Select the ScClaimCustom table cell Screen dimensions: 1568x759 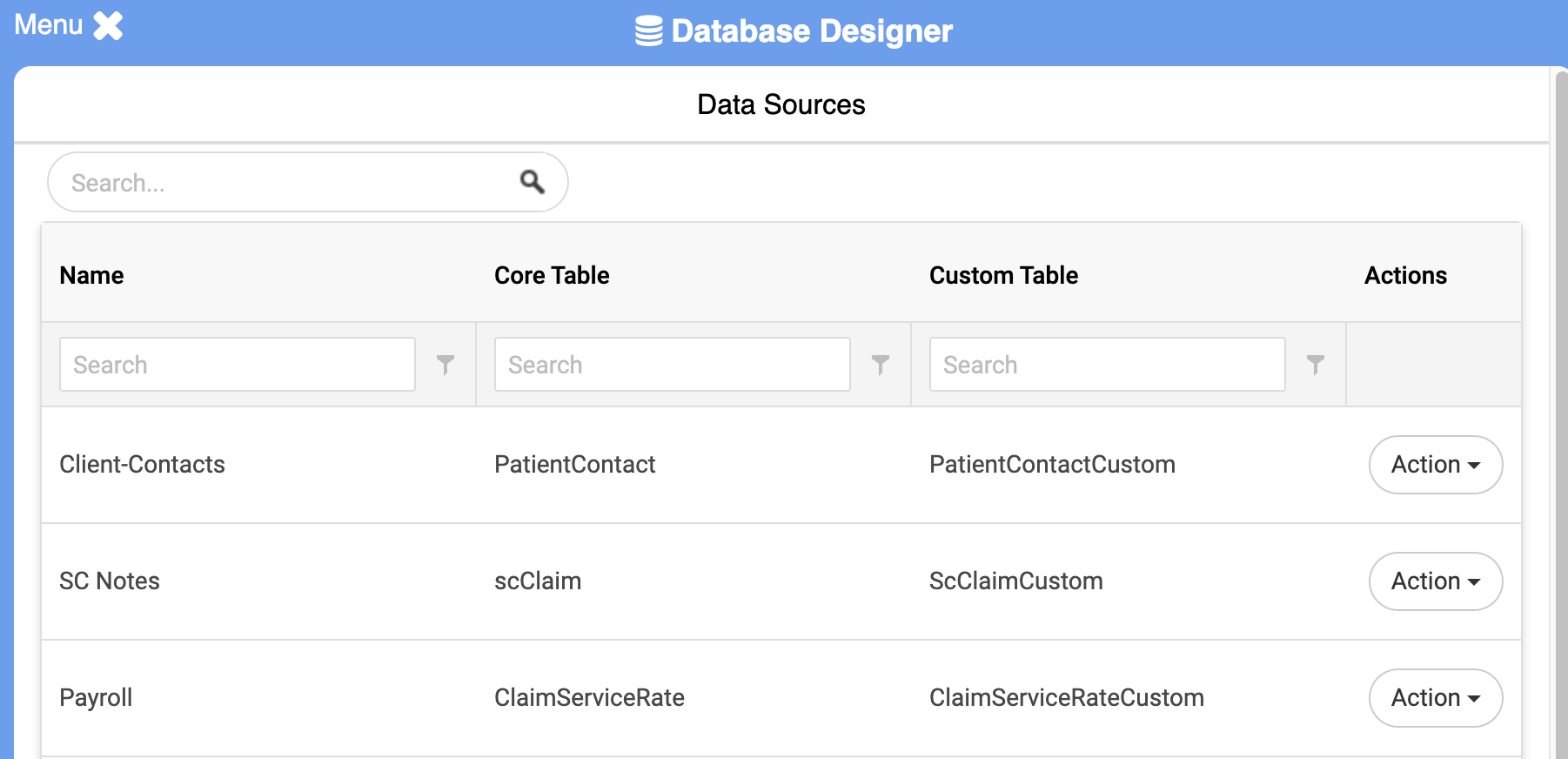point(1015,581)
